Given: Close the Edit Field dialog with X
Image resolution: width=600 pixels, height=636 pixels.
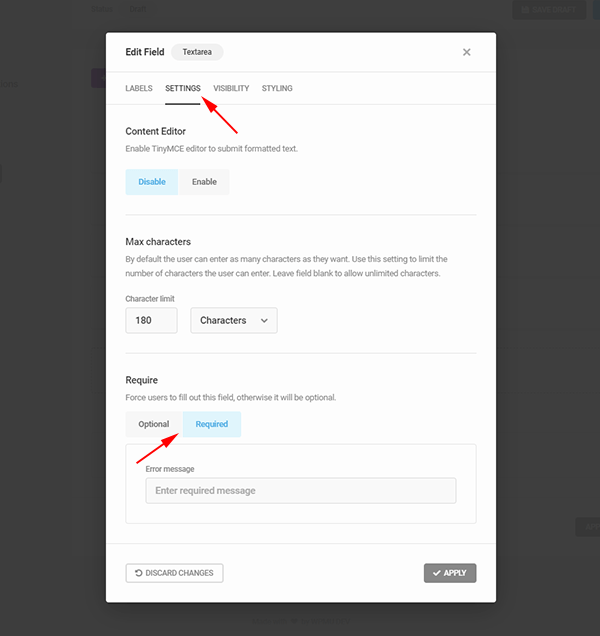Looking at the screenshot, I should tap(466, 52).
